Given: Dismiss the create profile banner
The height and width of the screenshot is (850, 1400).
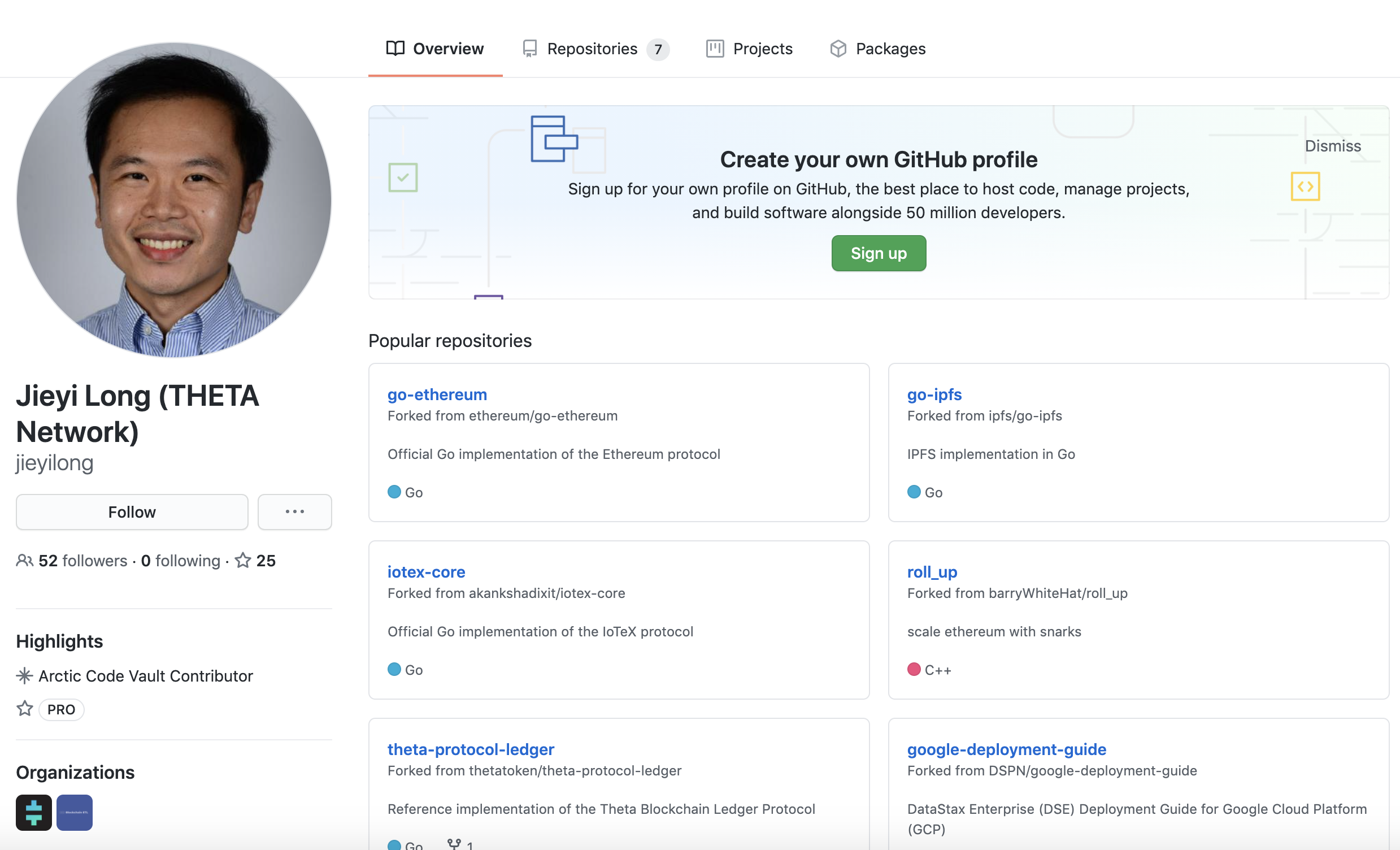Looking at the screenshot, I should point(1332,146).
